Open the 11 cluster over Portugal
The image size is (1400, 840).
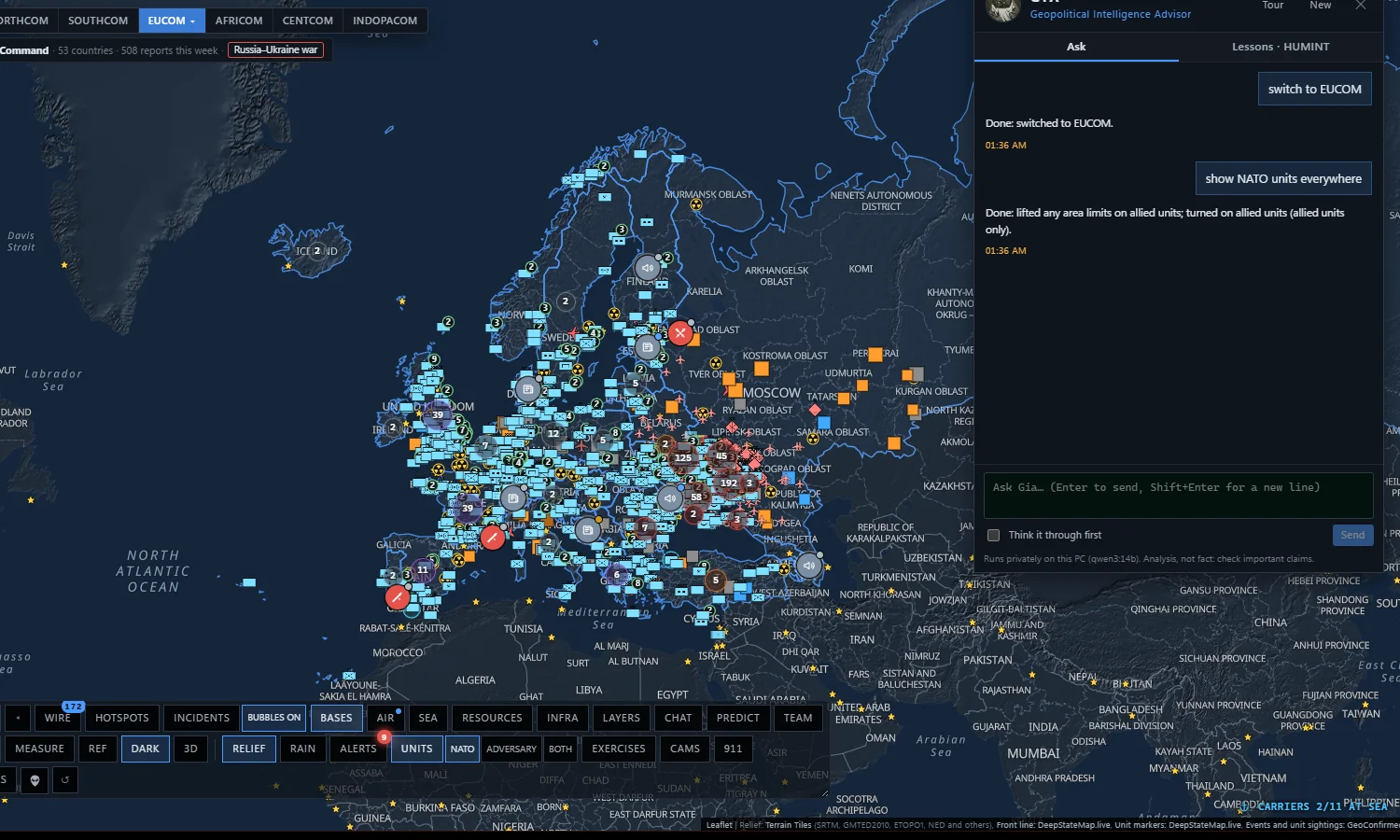coord(423,569)
